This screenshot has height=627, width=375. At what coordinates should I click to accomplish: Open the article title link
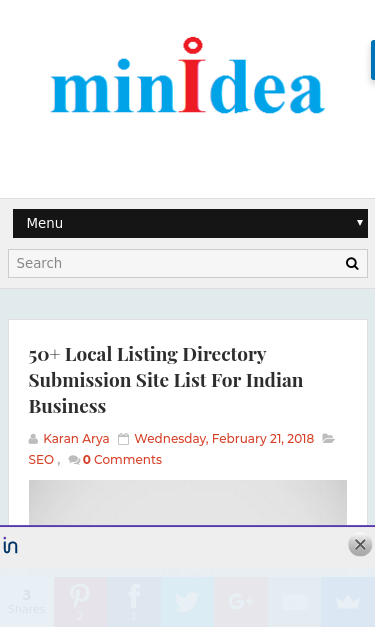(166, 380)
